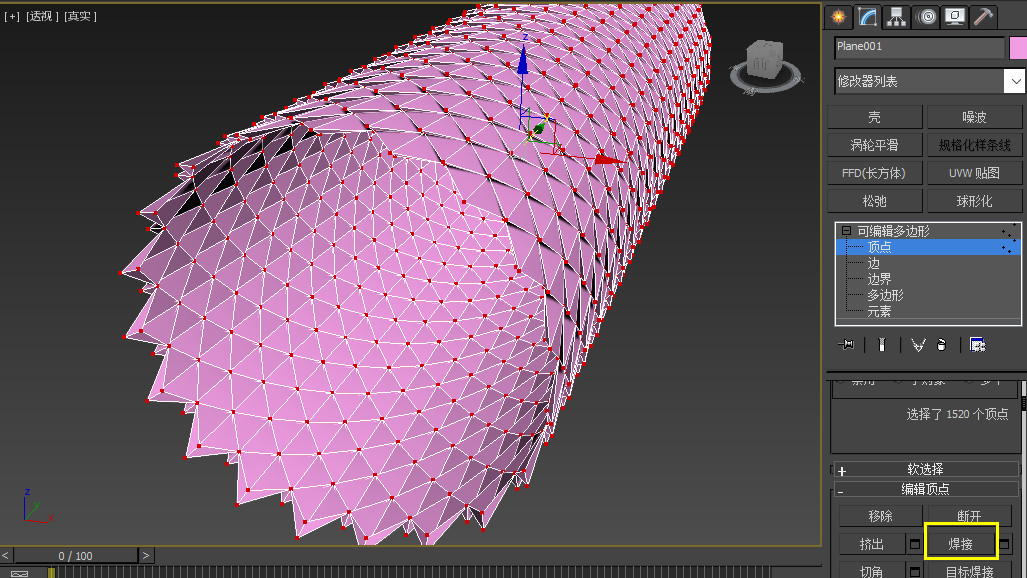
Task: Open the Hierarchy command panel tab
Action: point(896,16)
